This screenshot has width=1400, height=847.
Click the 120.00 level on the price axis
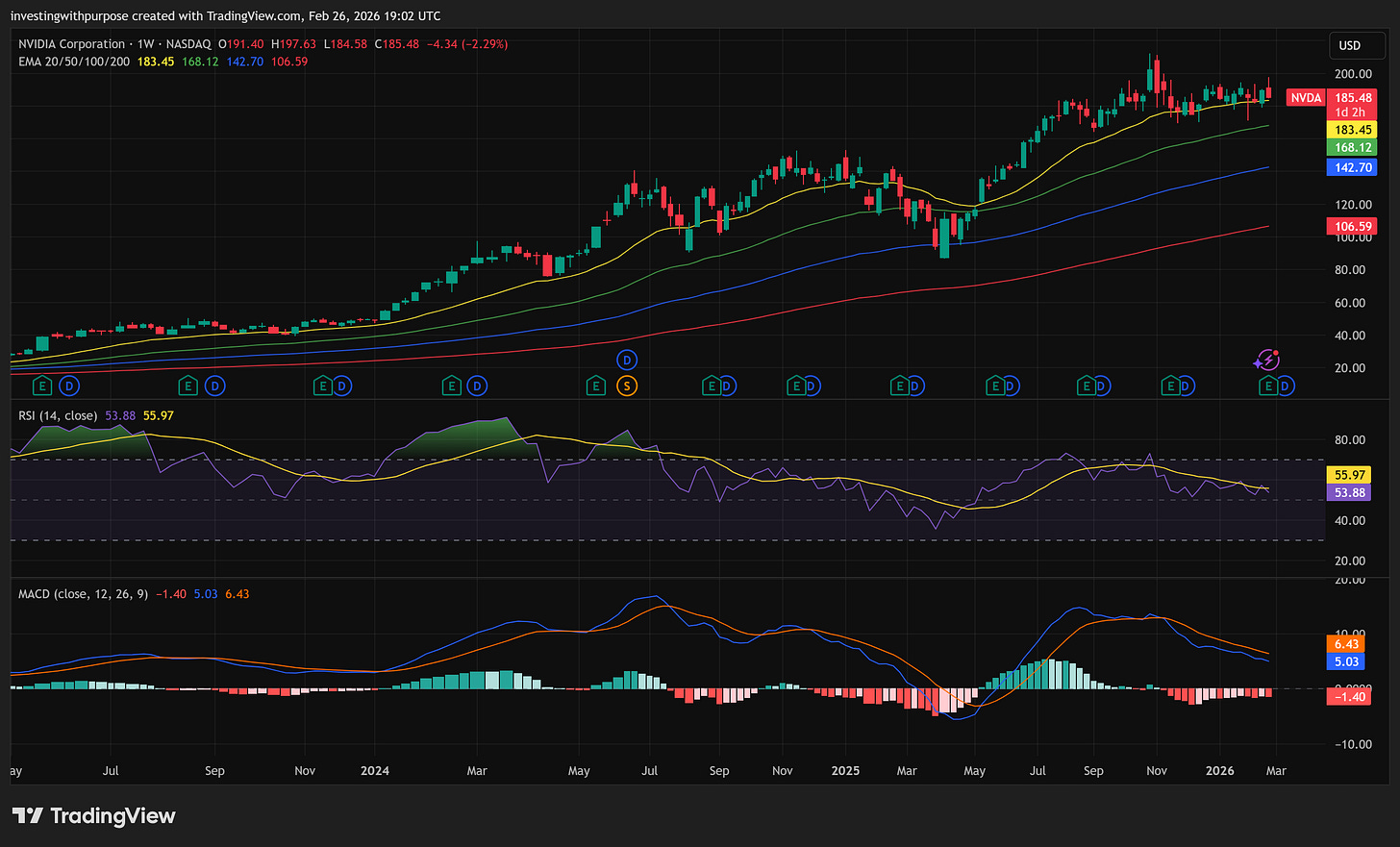1353,205
